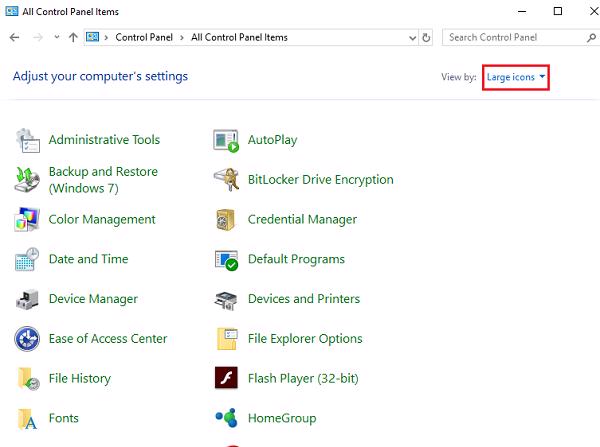Viewport: 600px width, 447px height.
Task: Open the Administrative Tools link
Action: (x=104, y=140)
